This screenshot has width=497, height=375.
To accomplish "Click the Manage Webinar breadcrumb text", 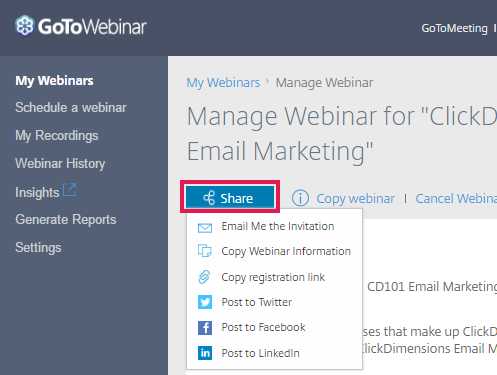I will (324, 83).
